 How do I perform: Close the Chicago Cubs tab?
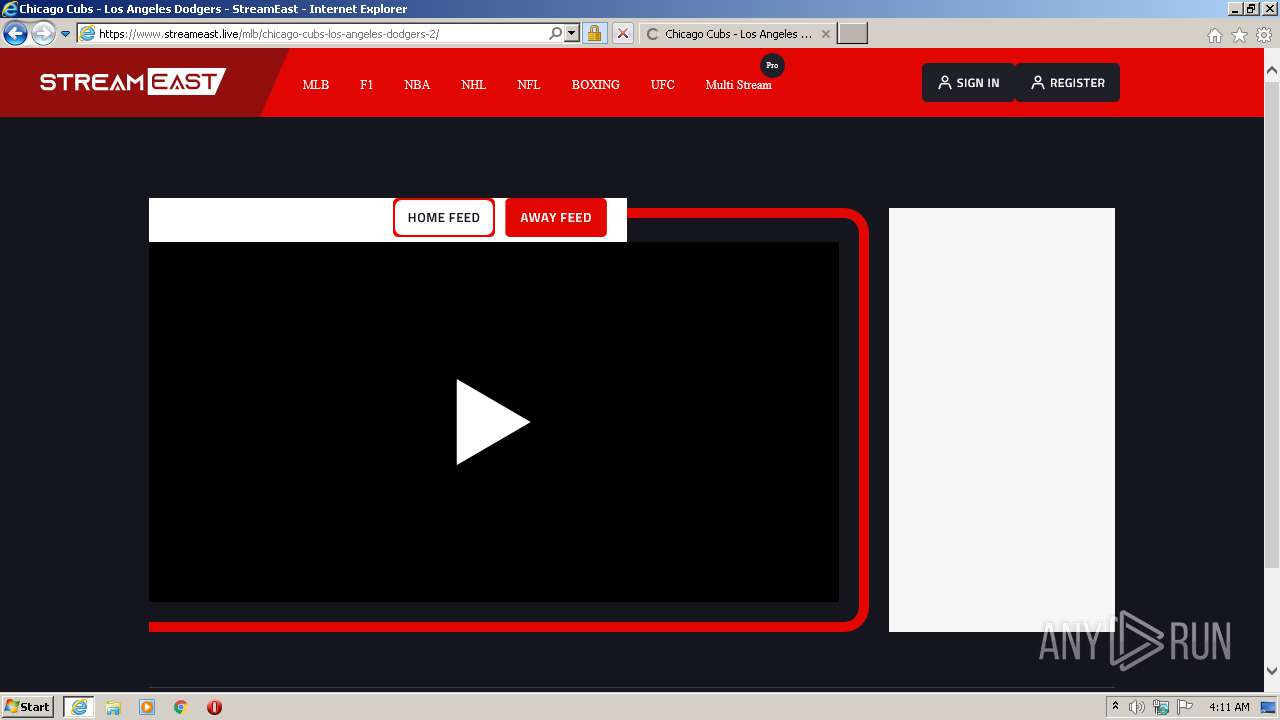pos(826,34)
